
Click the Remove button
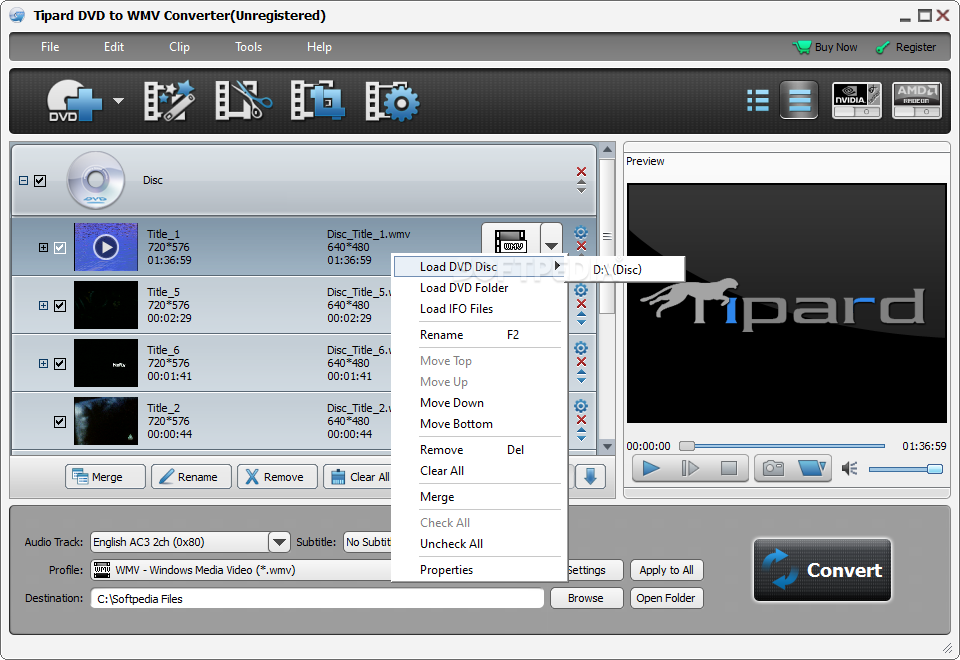[x=277, y=476]
